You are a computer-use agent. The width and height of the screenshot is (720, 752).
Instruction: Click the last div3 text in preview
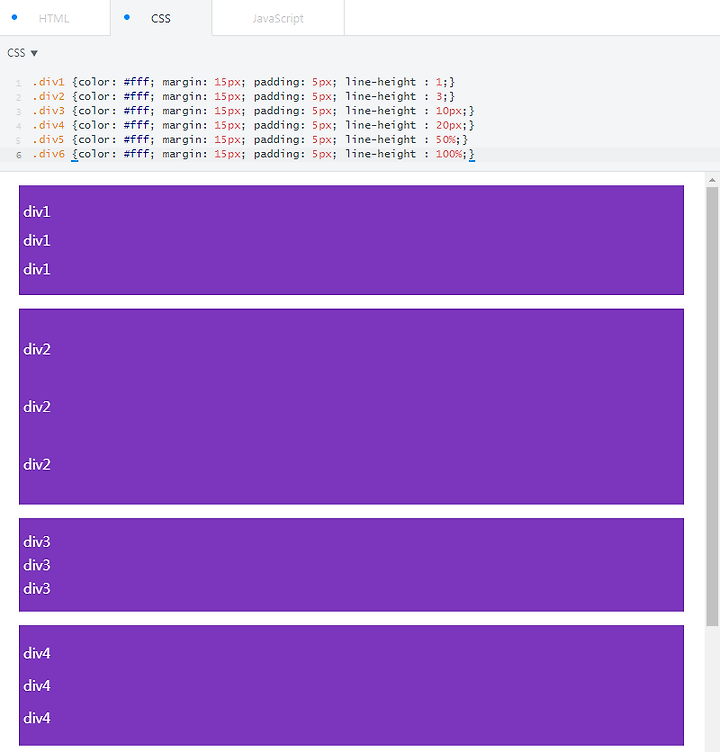(37, 588)
